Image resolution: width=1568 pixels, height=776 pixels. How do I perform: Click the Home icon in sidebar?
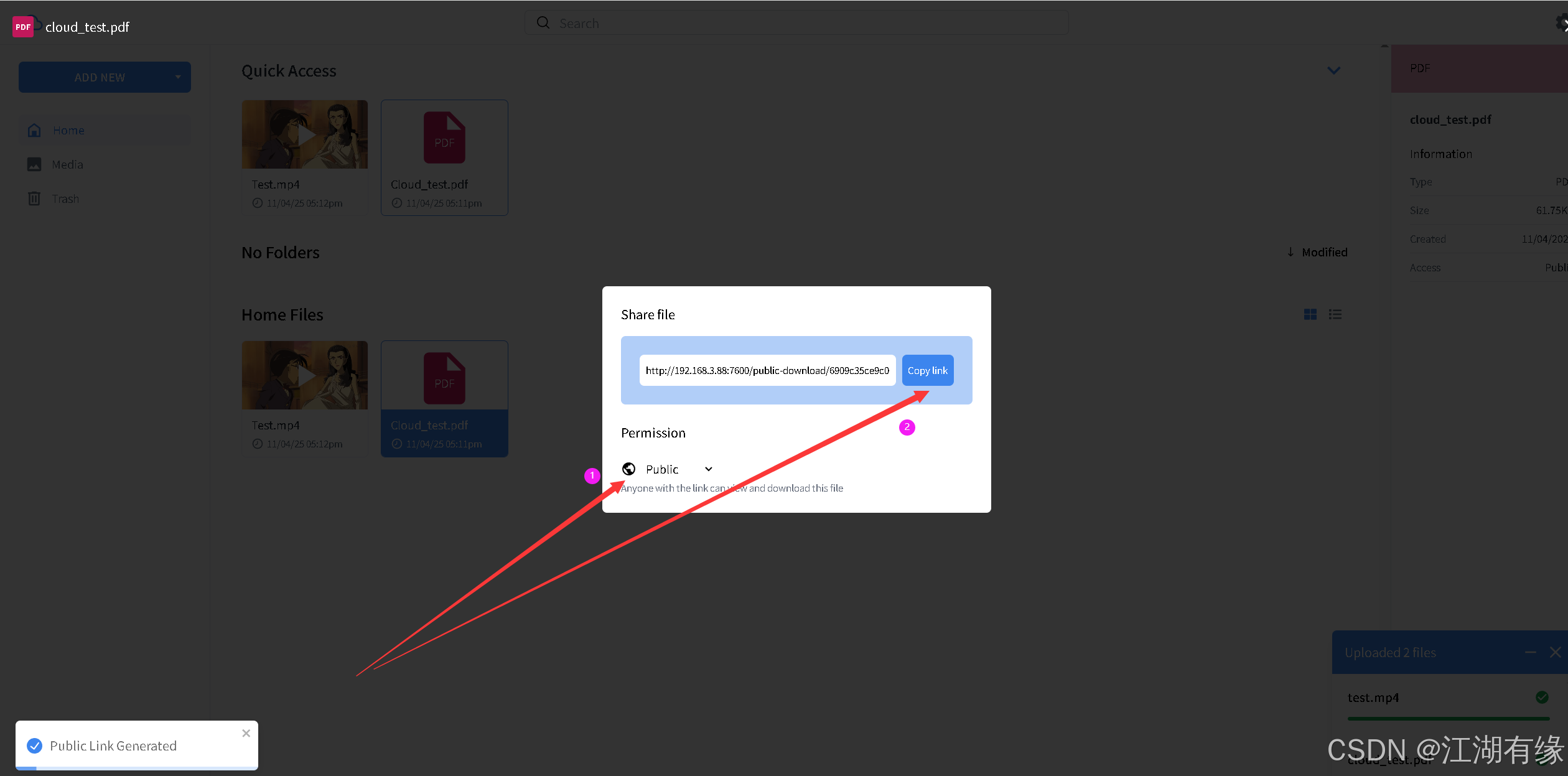(x=34, y=130)
